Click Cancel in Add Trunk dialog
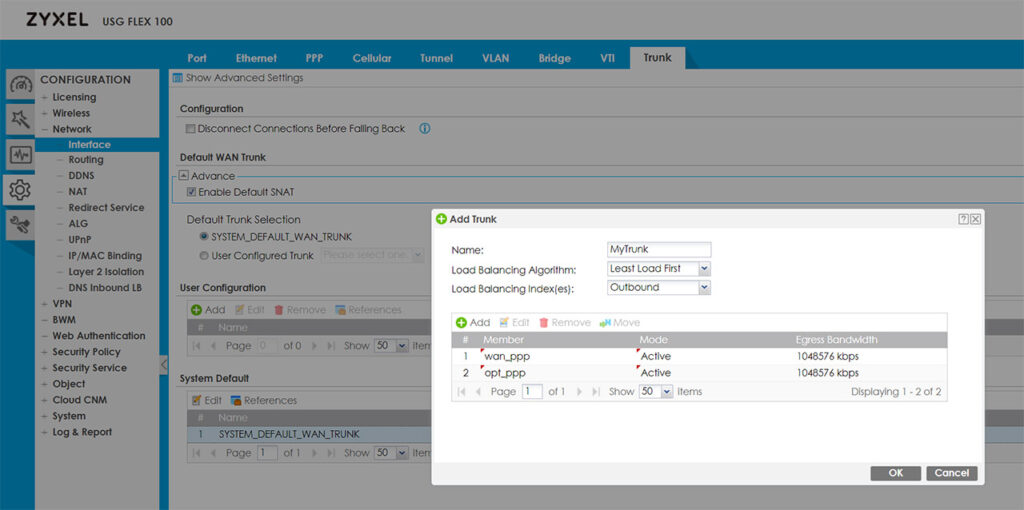Image resolution: width=1024 pixels, height=510 pixels. (x=951, y=473)
